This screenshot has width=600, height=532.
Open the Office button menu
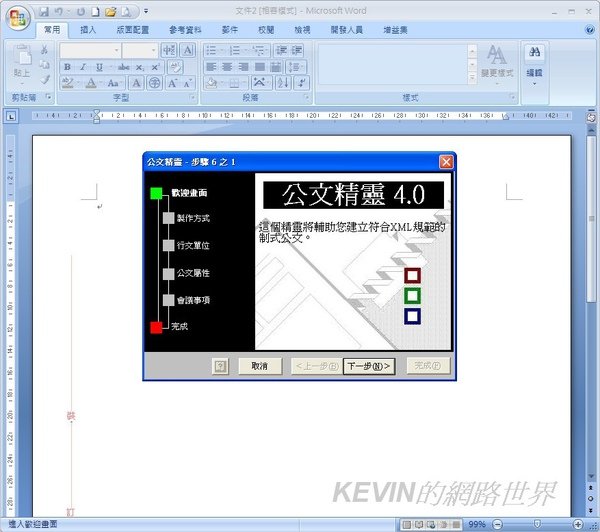point(18,18)
